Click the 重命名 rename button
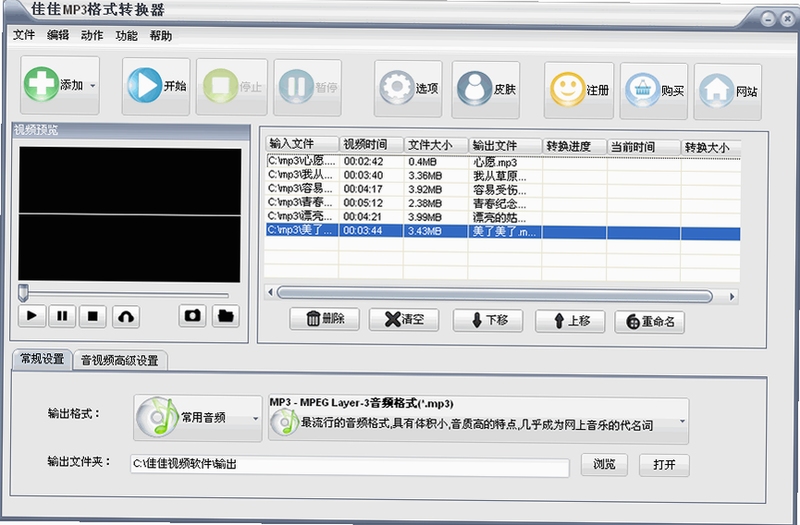Viewport: 800px width, 525px height. [x=649, y=322]
